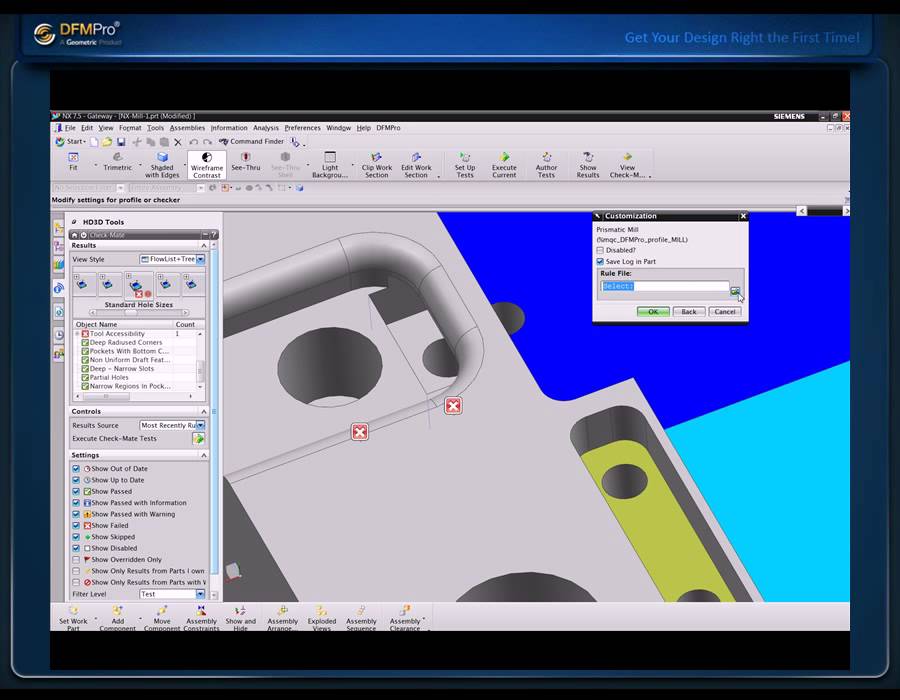Open the Filter Level dropdown

pyautogui.click(x=200, y=594)
